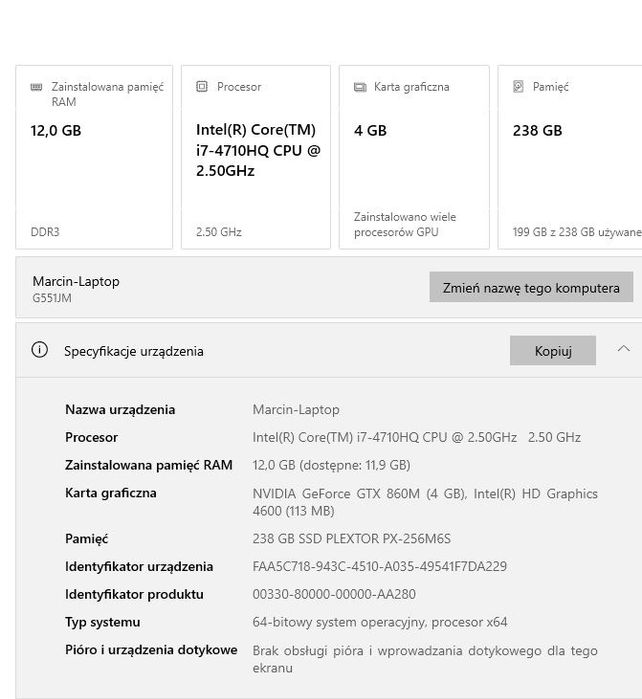The image size is (642, 699).
Task: Click the graphics card icon
Action: (360, 87)
